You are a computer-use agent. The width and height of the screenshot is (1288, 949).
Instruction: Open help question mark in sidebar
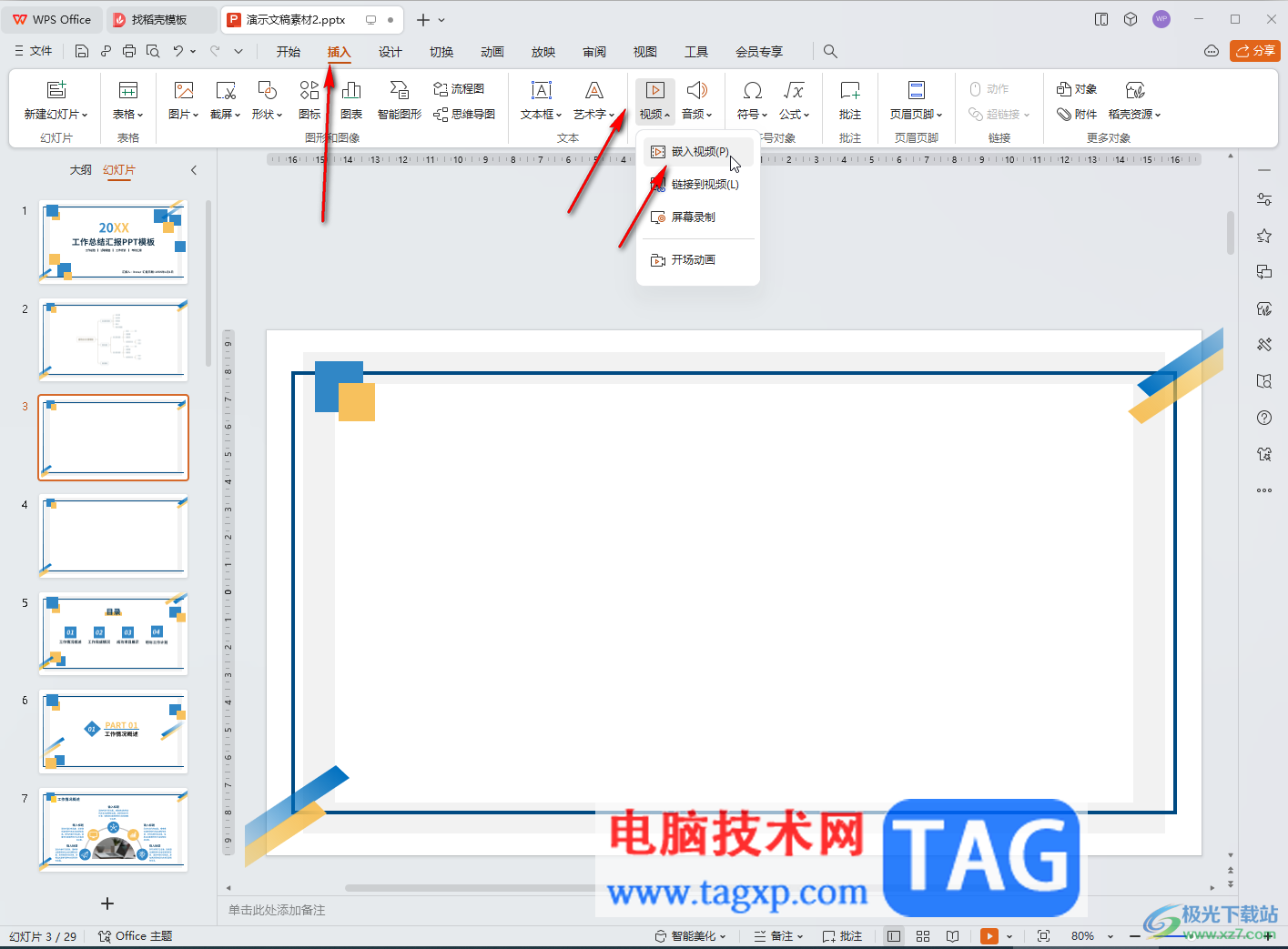(1264, 418)
